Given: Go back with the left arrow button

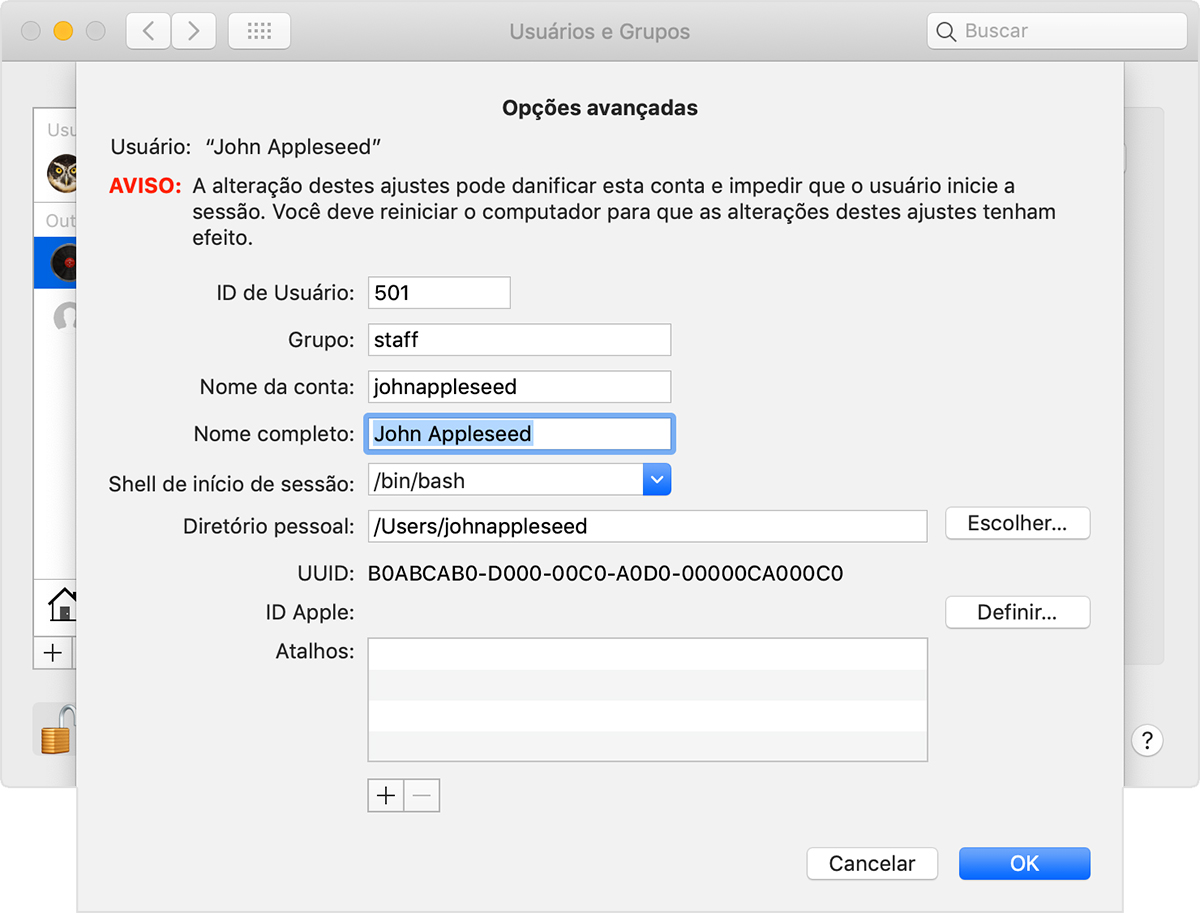Looking at the screenshot, I should coord(148,31).
